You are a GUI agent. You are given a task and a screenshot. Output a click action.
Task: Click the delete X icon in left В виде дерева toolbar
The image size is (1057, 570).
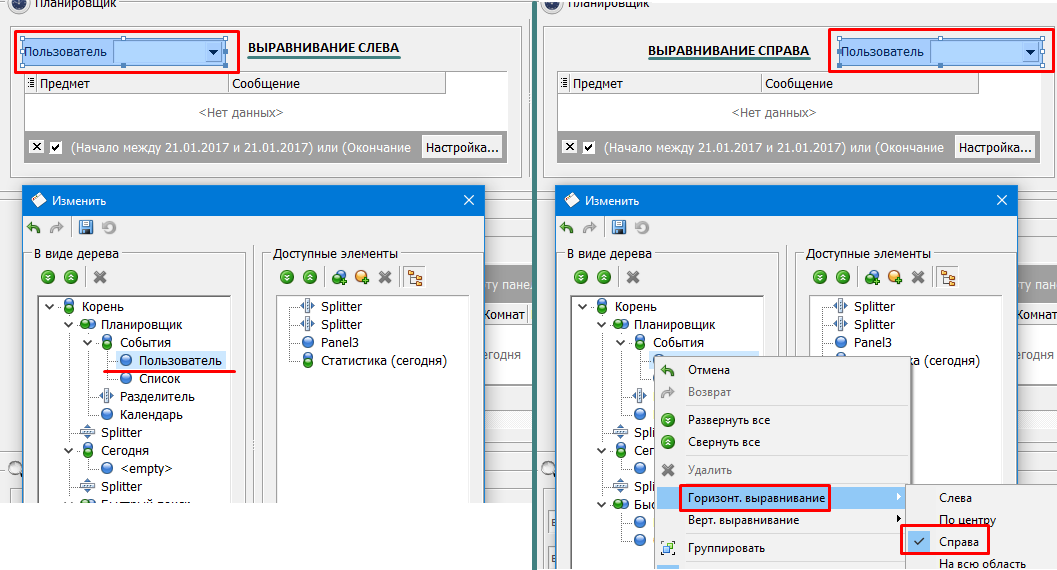(100, 277)
